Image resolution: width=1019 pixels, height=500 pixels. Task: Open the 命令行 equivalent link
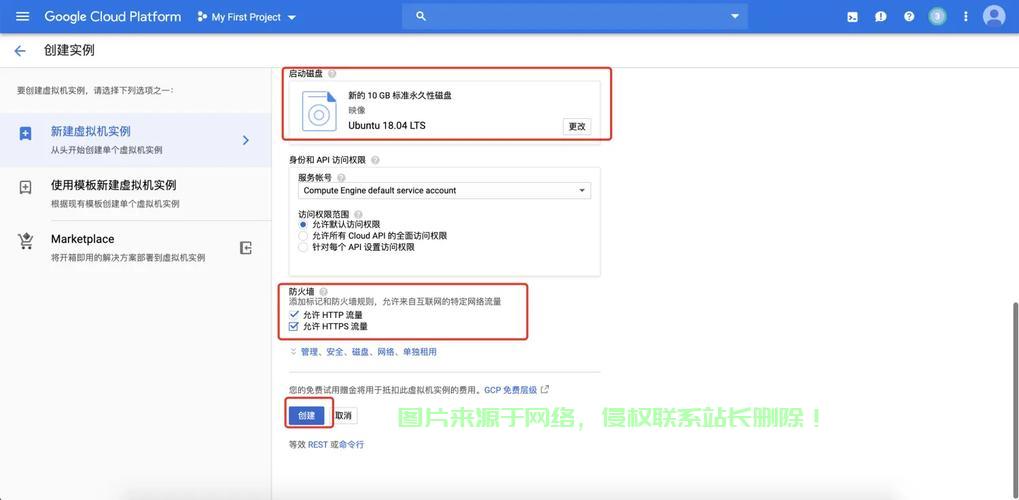352,445
